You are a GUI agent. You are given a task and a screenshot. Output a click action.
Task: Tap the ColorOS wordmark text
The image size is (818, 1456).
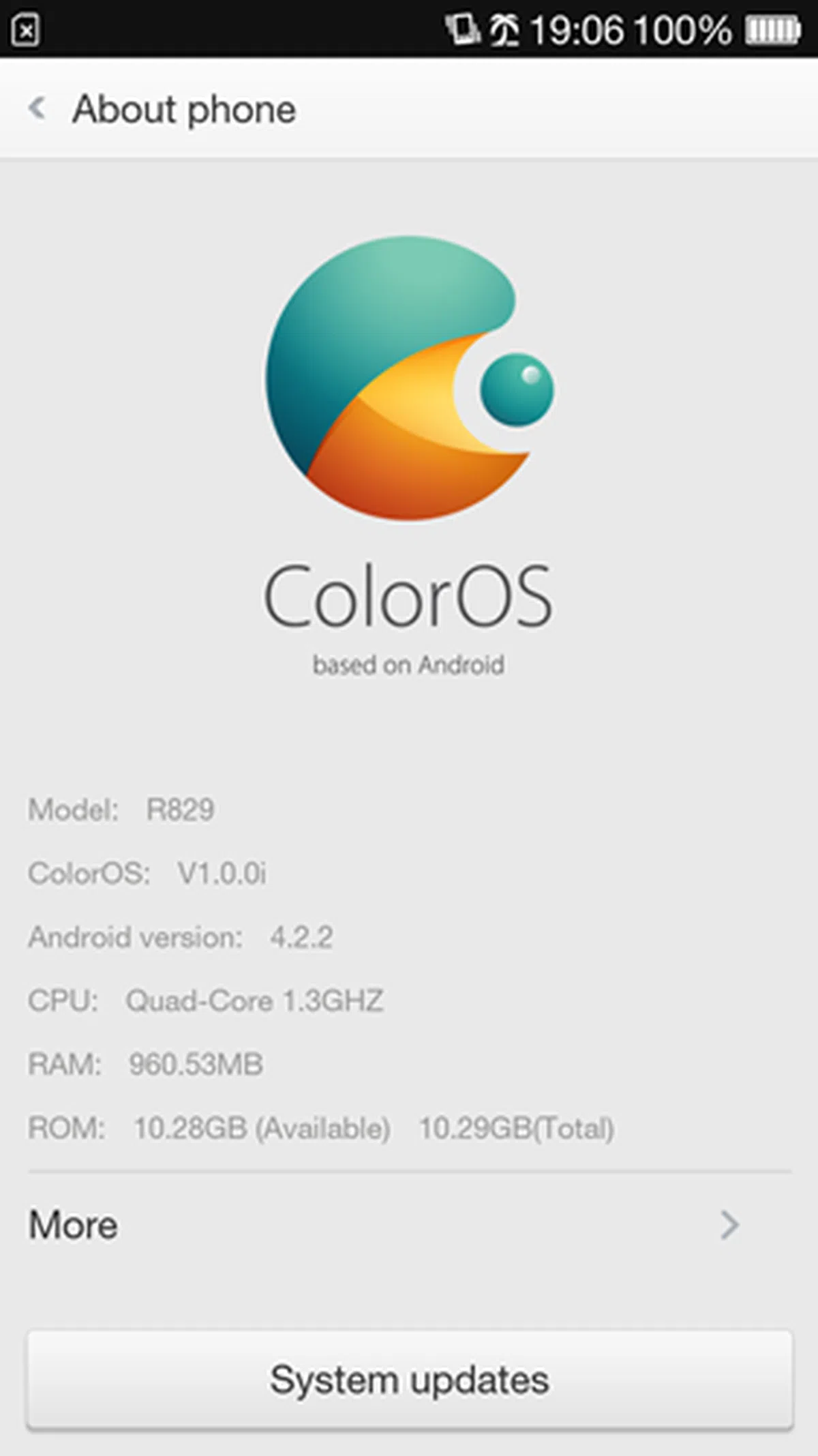pos(408,595)
